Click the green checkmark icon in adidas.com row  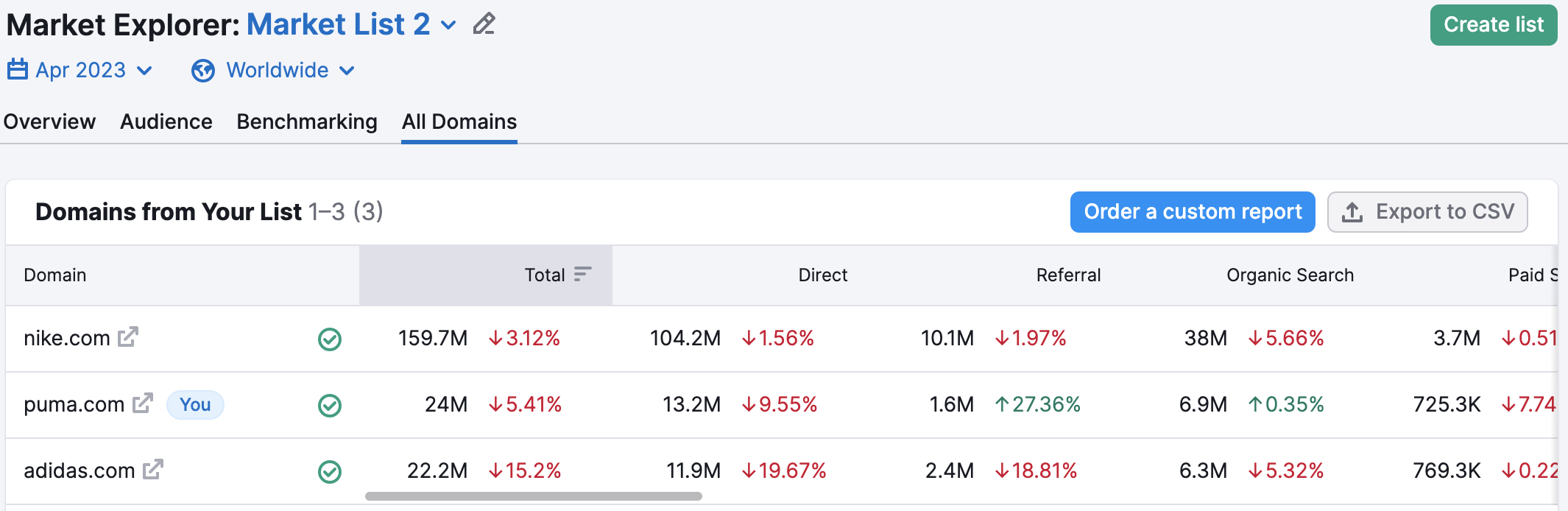coord(330,472)
